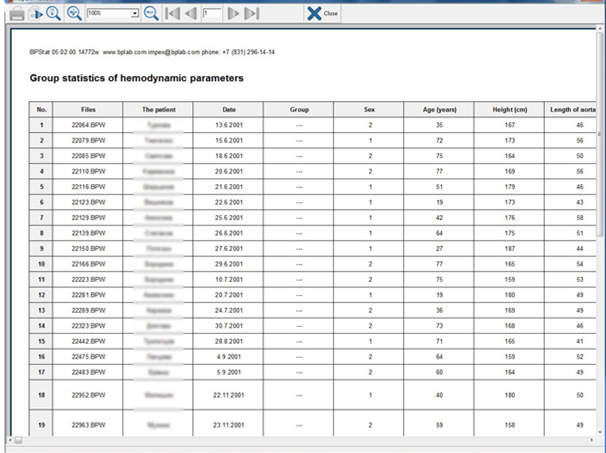Click the Print report icon
This screenshot has height=453, width=606.
tap(17, 14)
